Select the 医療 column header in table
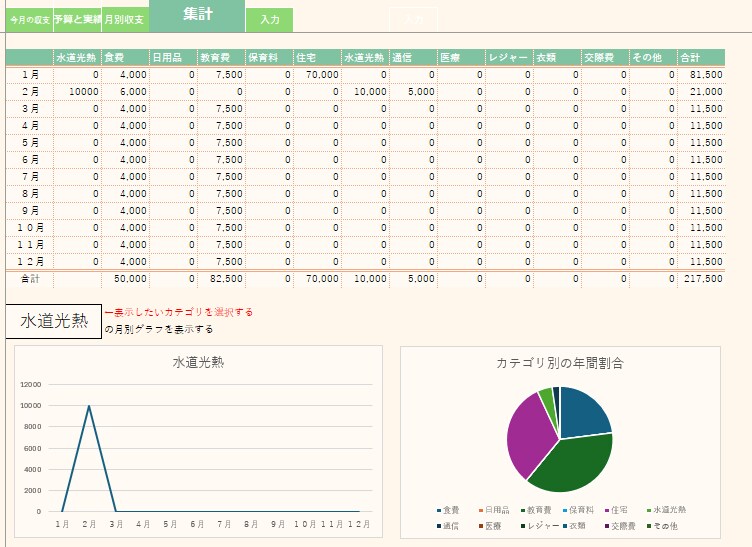Screen dimensions: 752x547 tap(461, 58)
